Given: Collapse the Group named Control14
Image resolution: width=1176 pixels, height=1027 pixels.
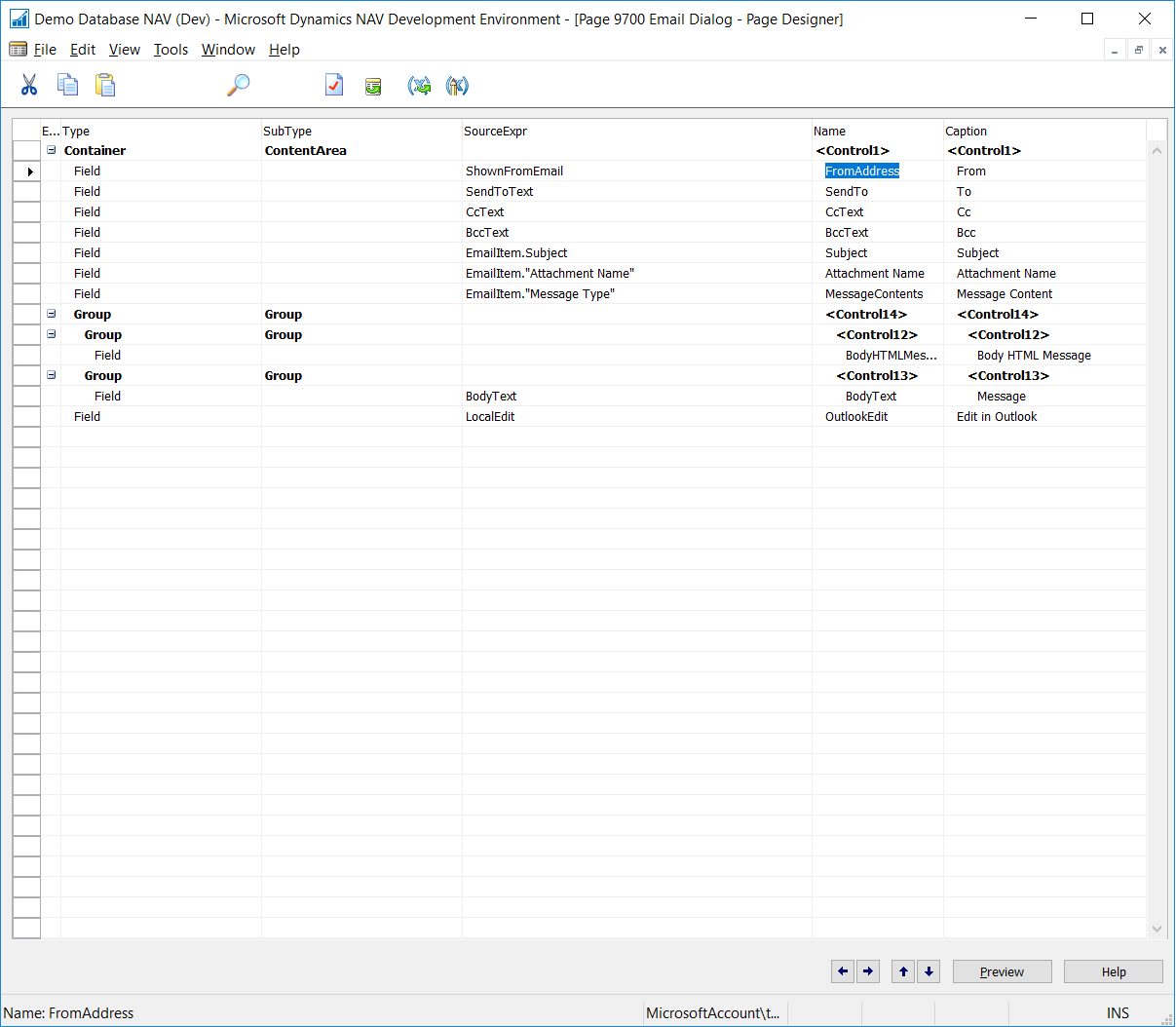Looking at the screenshot, I should coord(51,314).
